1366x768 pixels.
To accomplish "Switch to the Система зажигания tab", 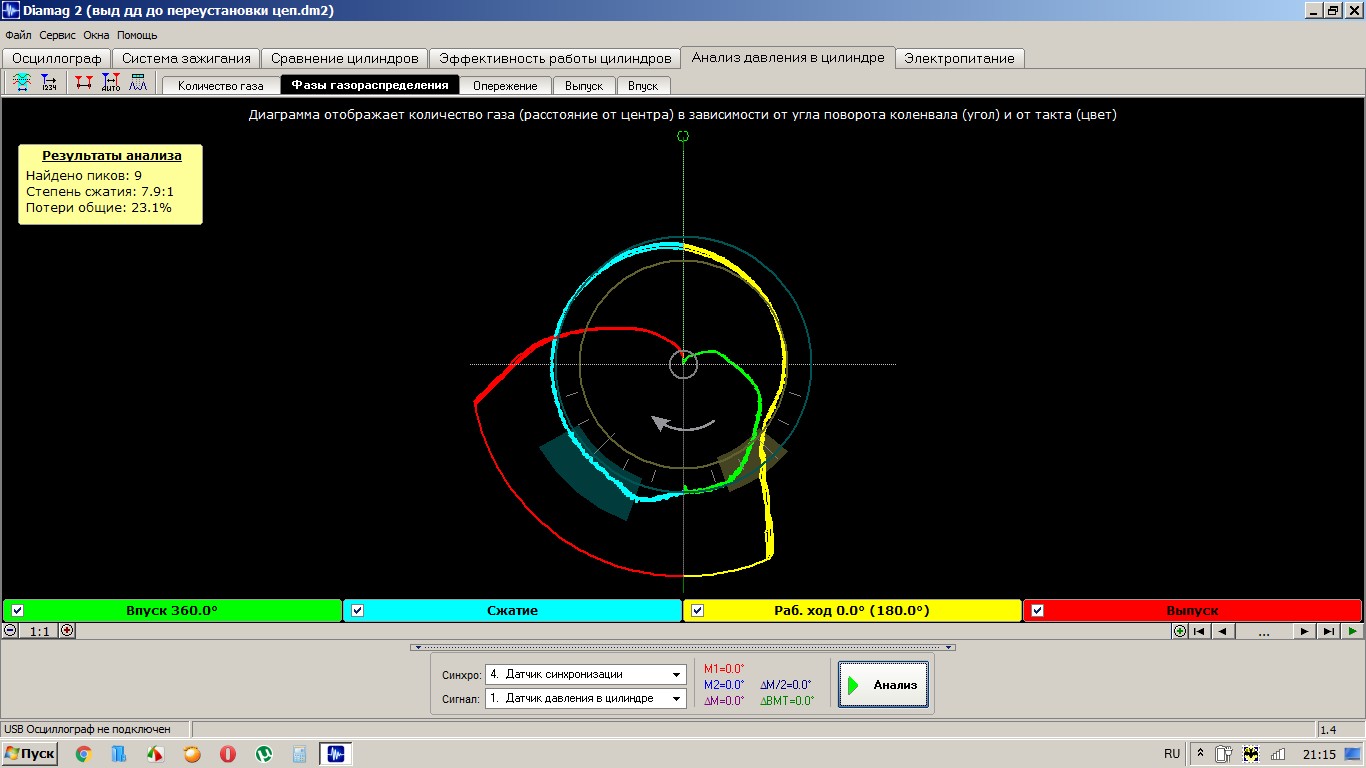I will (x=186, y=58).
